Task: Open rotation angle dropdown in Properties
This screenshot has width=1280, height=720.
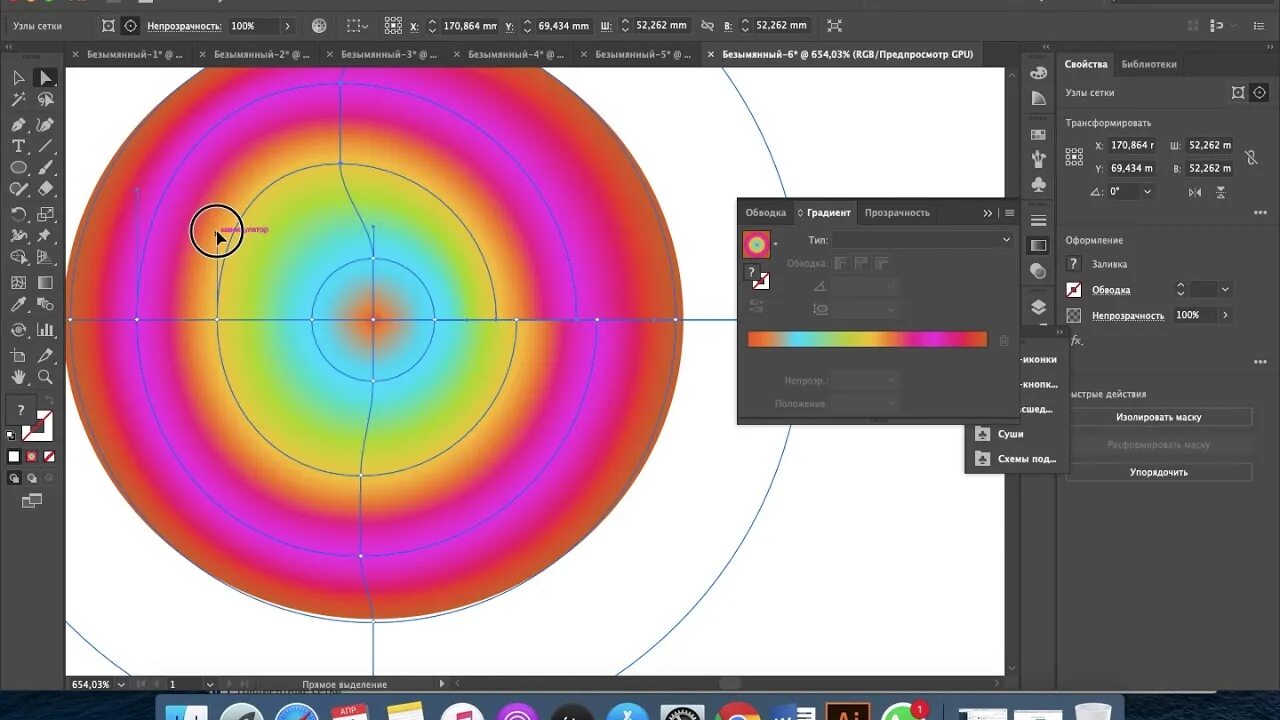Action: (x=1147, y=192)
